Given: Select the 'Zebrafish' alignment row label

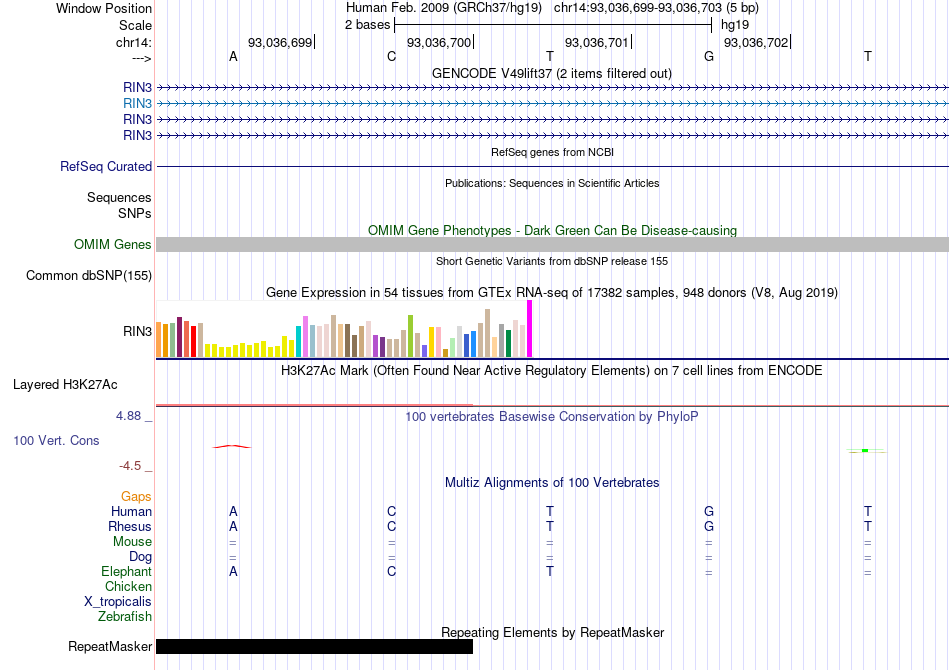Looking at the screenshot, I should (x=125, y=617).
